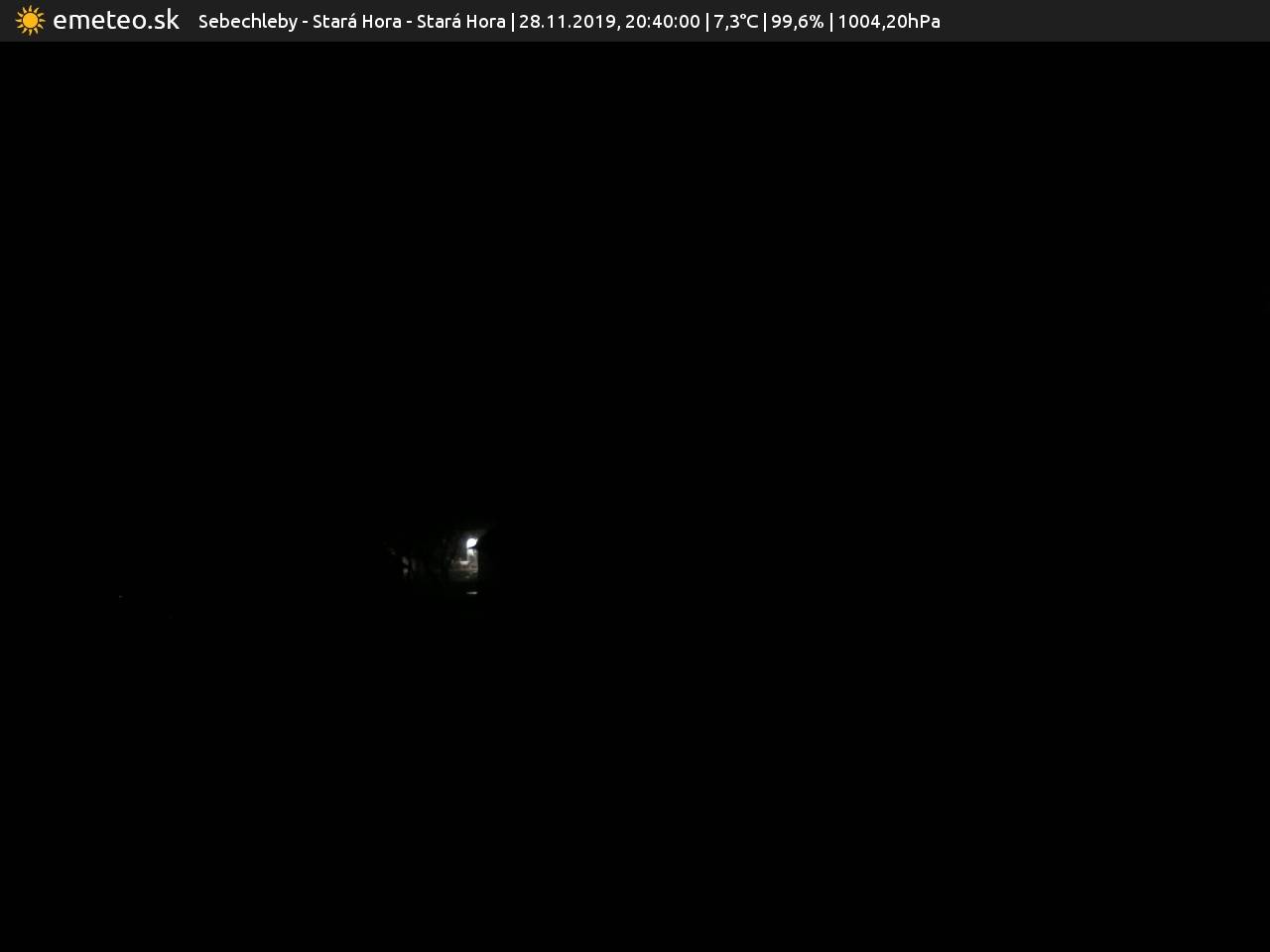Select the Sebechleby location name

coord(247,22)
